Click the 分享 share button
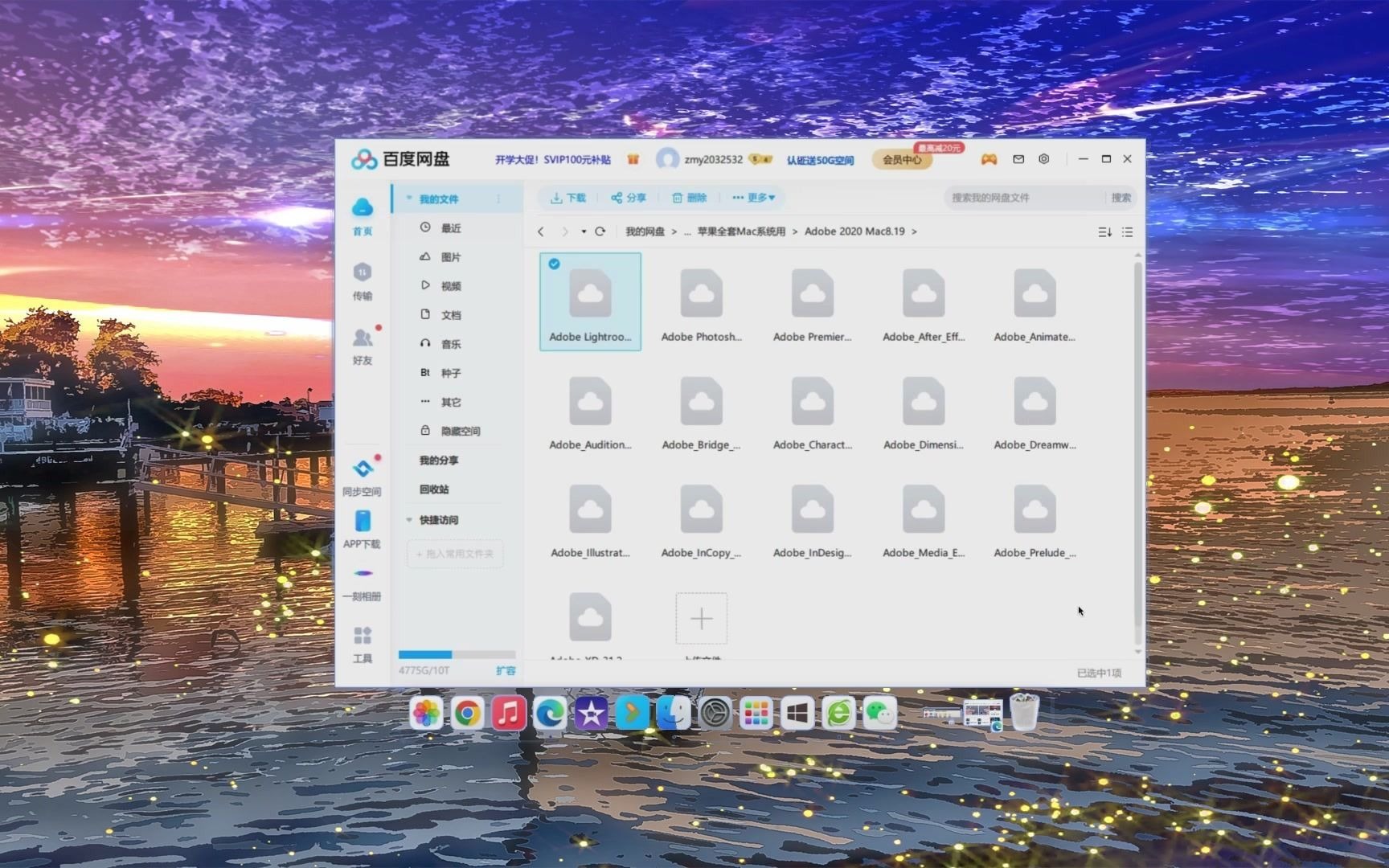 point(629,198)
